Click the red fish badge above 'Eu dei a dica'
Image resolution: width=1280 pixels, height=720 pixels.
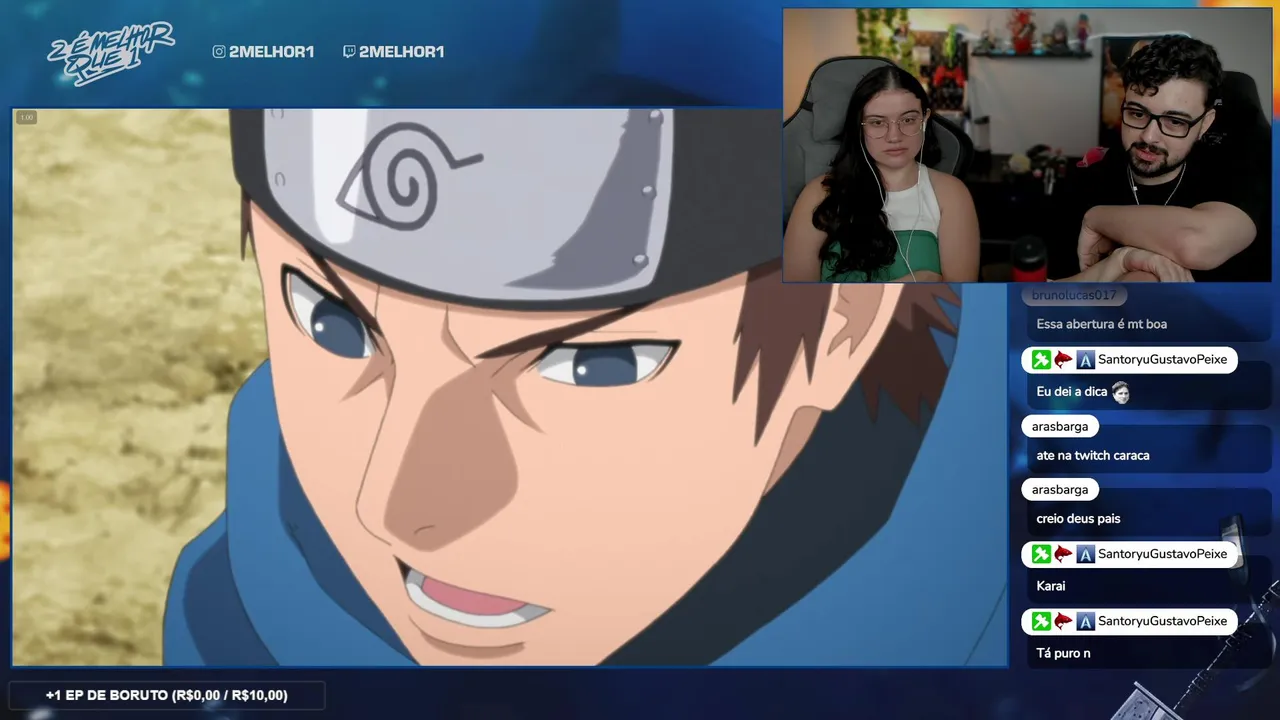point(1063,360)
